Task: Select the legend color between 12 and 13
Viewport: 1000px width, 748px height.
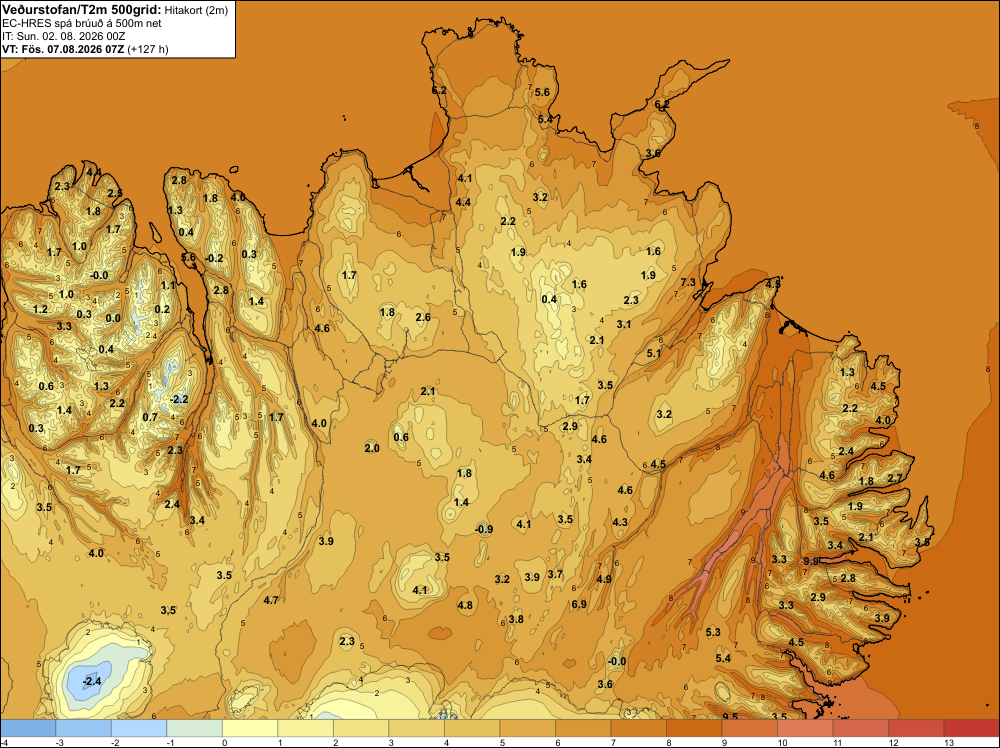Action: pyautogui.click(x=916, y=728)
